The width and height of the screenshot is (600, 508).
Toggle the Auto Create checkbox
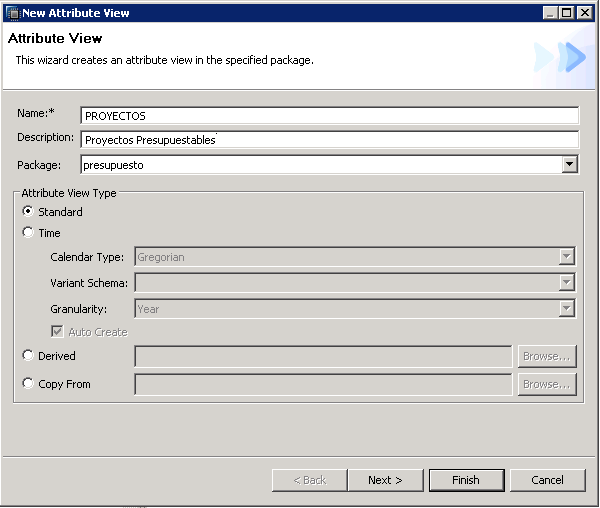pyautogui.click(x=58, y=332)
